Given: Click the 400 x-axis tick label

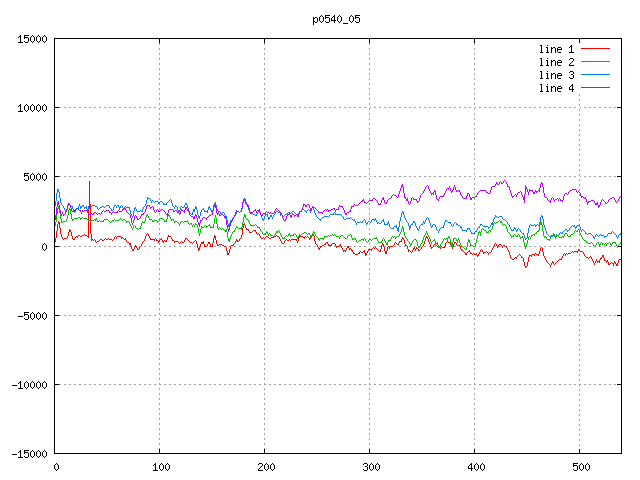Looking at the screenshot, I should tap(474, 467).
